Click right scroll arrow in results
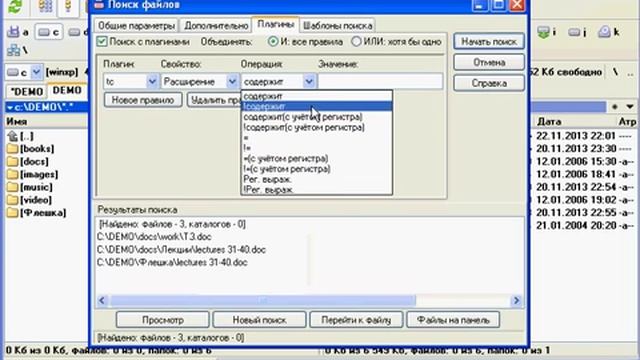 coord(516,301)
